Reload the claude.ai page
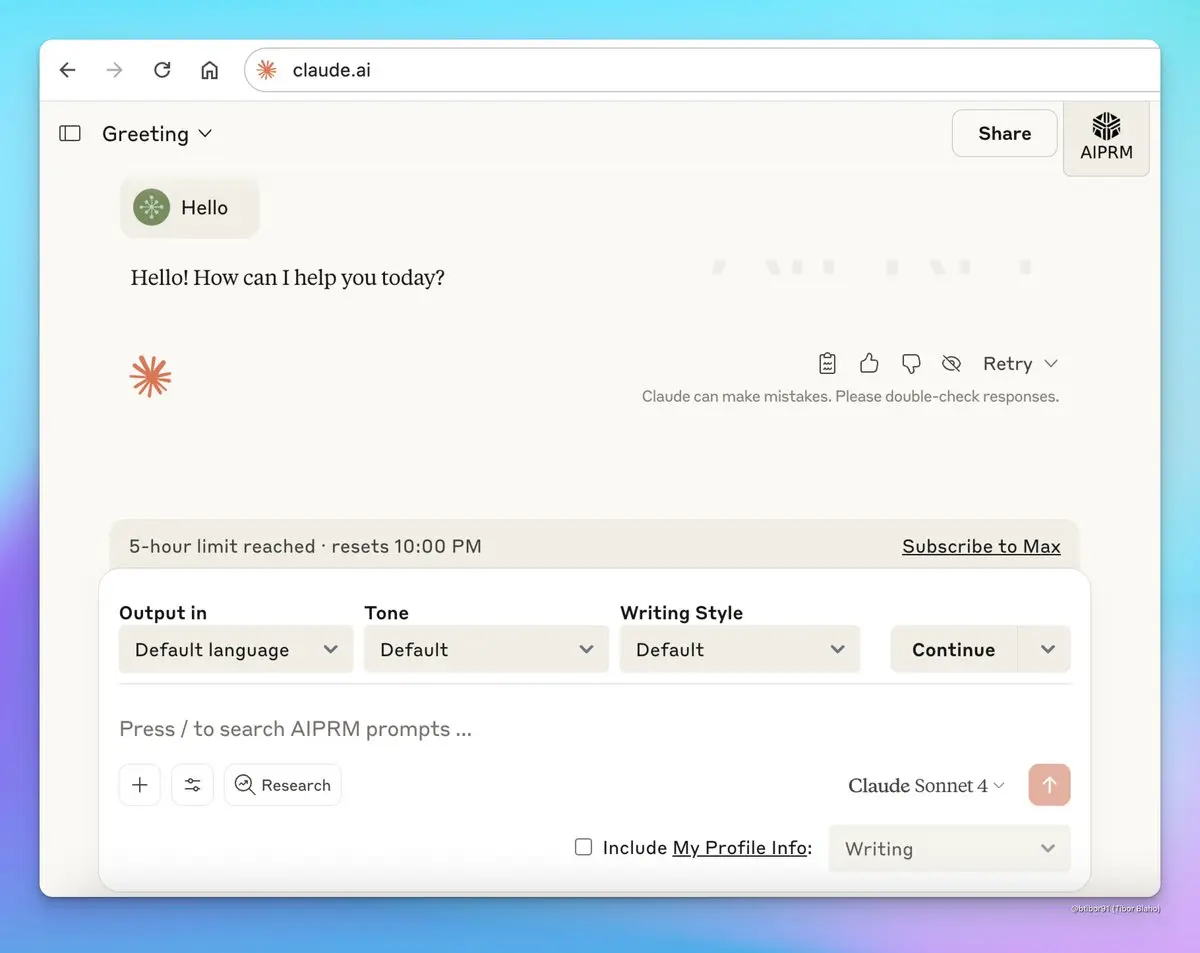Image resolution: width=1200 pixels, height=953 pixels. tap(162, 70)
